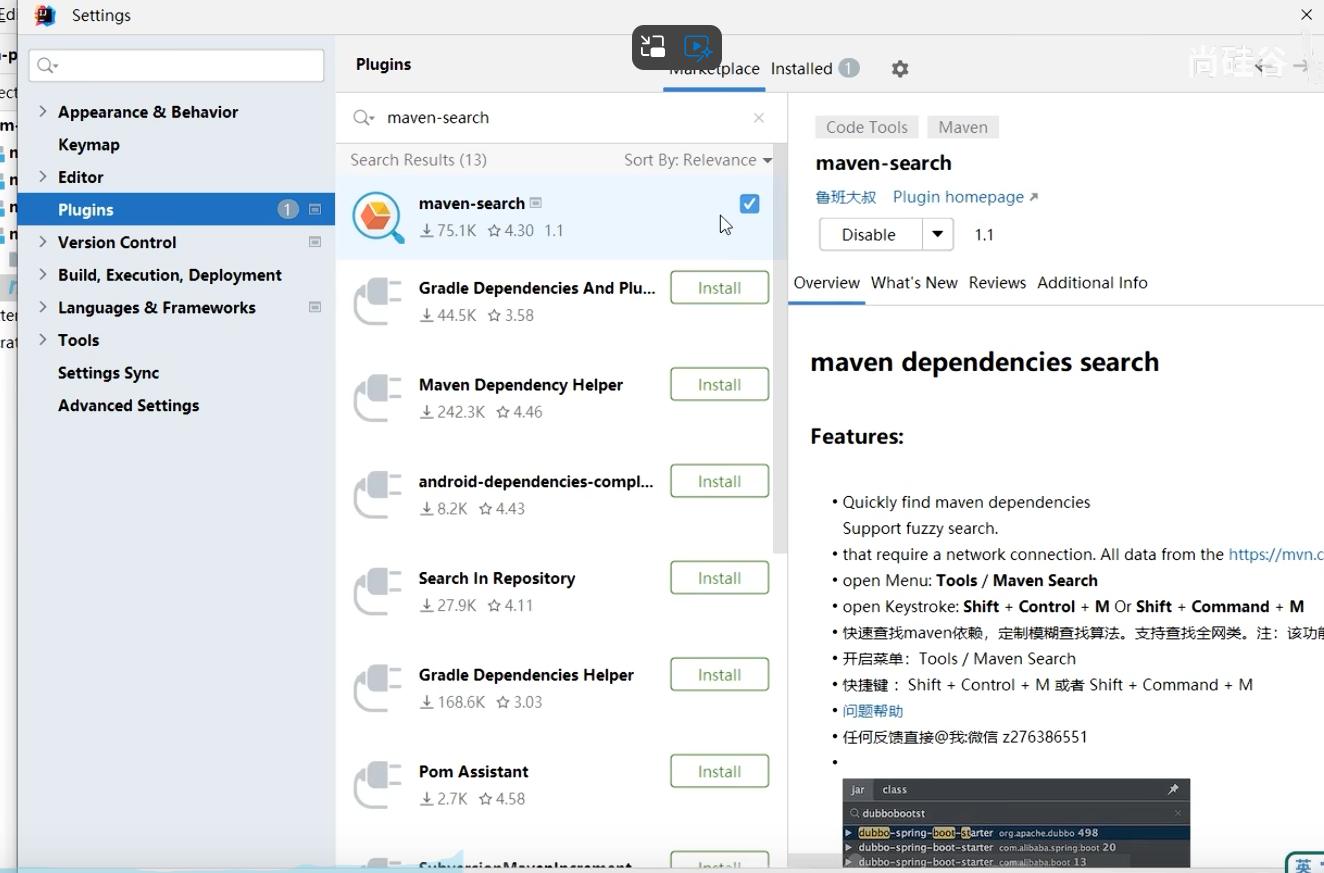This screenshot has height=873, width=1324.
Task: Install the Pom Assistant plugin
Action: point(719,772)
